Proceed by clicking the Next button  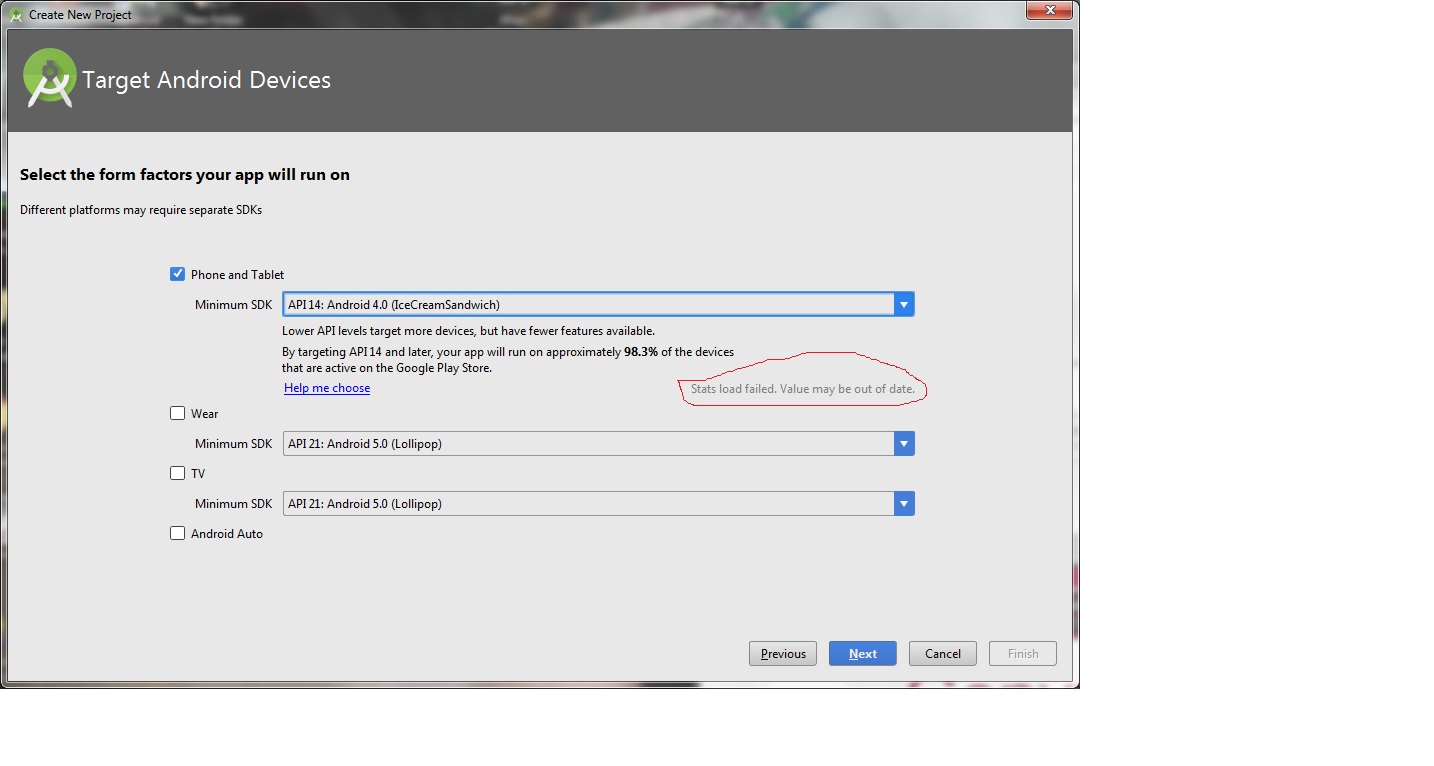pos(862,653)
